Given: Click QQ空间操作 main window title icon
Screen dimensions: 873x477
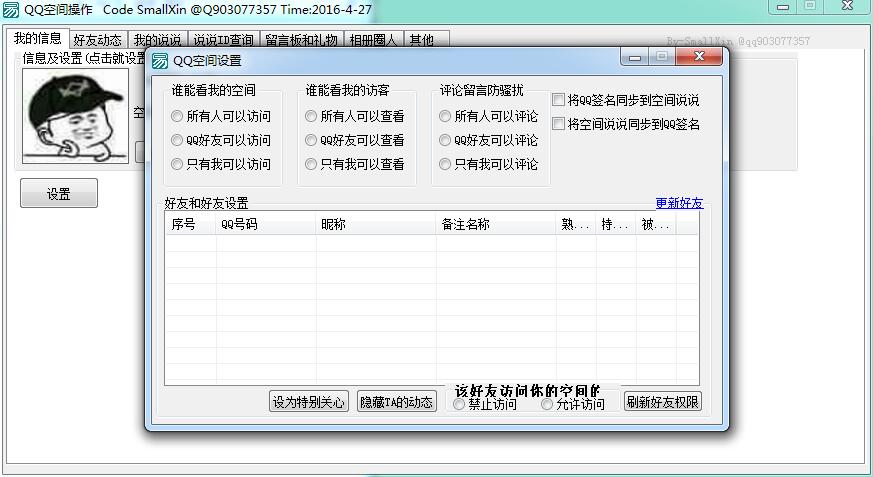Looking at the screenshot, I should [x=11, y=10].
